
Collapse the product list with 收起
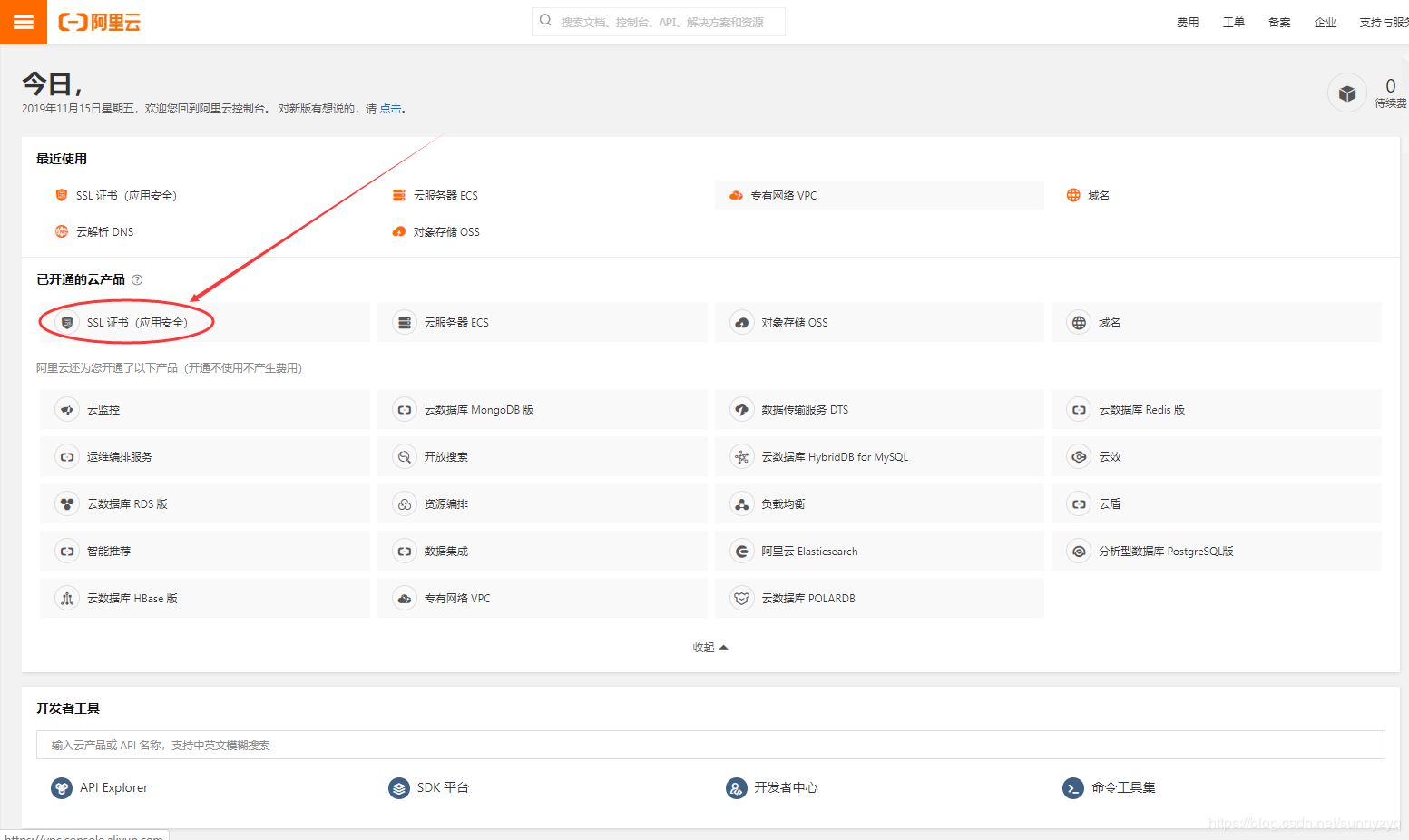709,647
